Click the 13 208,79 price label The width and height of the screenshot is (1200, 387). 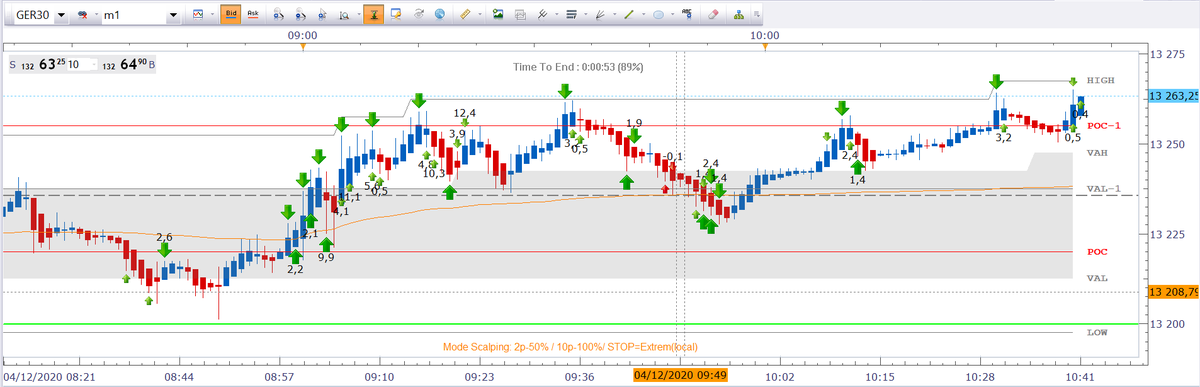pyautogui.click(x=1174, y=292)
